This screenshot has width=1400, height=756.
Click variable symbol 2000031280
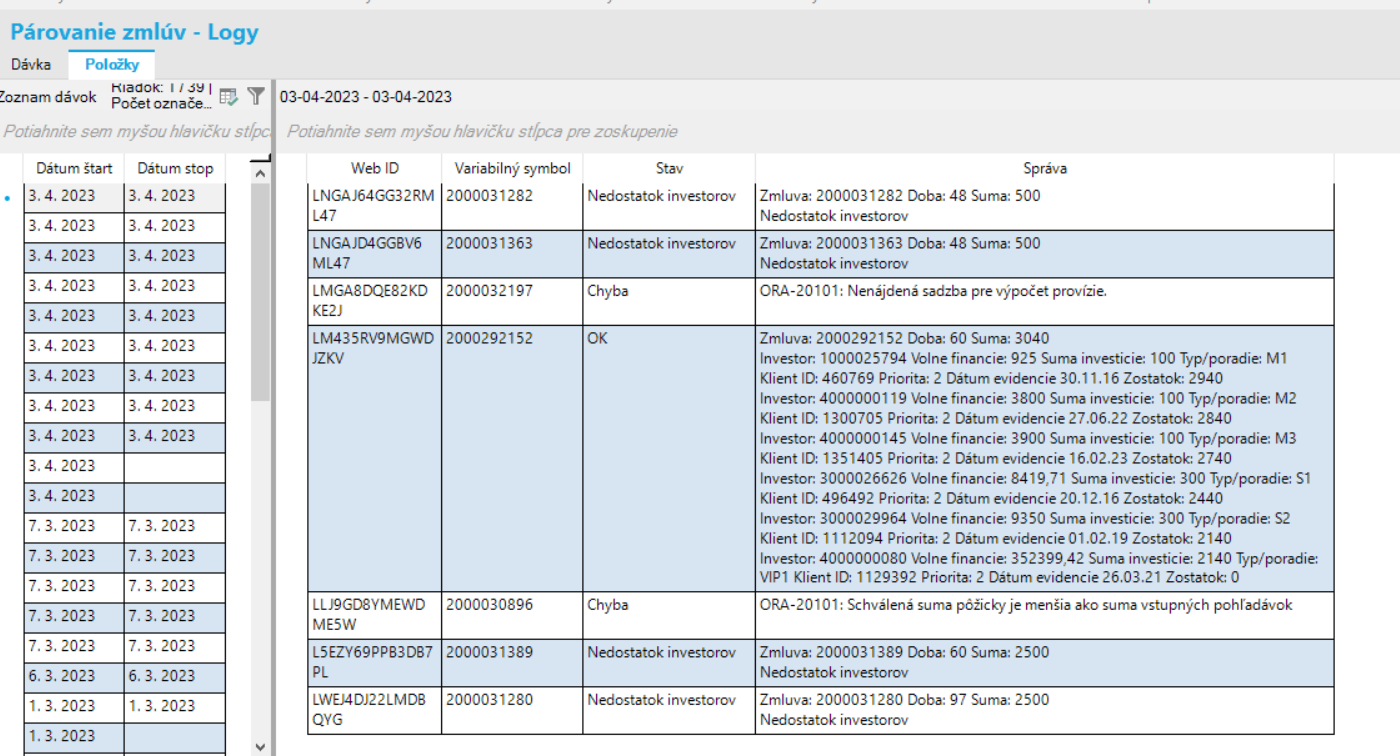pos(489,700)
